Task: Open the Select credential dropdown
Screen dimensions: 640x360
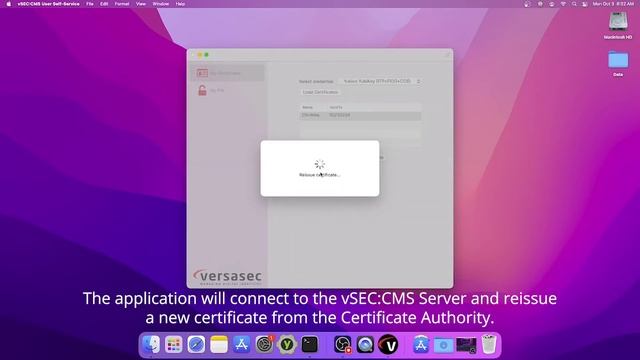Action: (381, 81)
